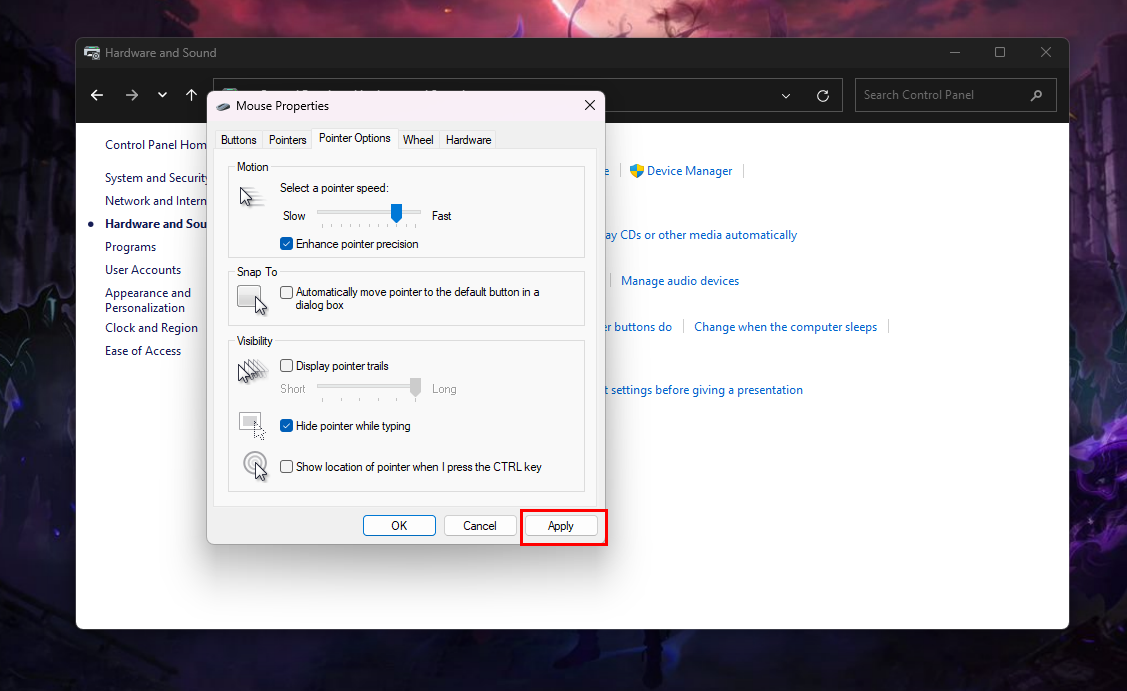Uncheck Hide pointer while typing
1127x691 pixels.
pos(286,425)
